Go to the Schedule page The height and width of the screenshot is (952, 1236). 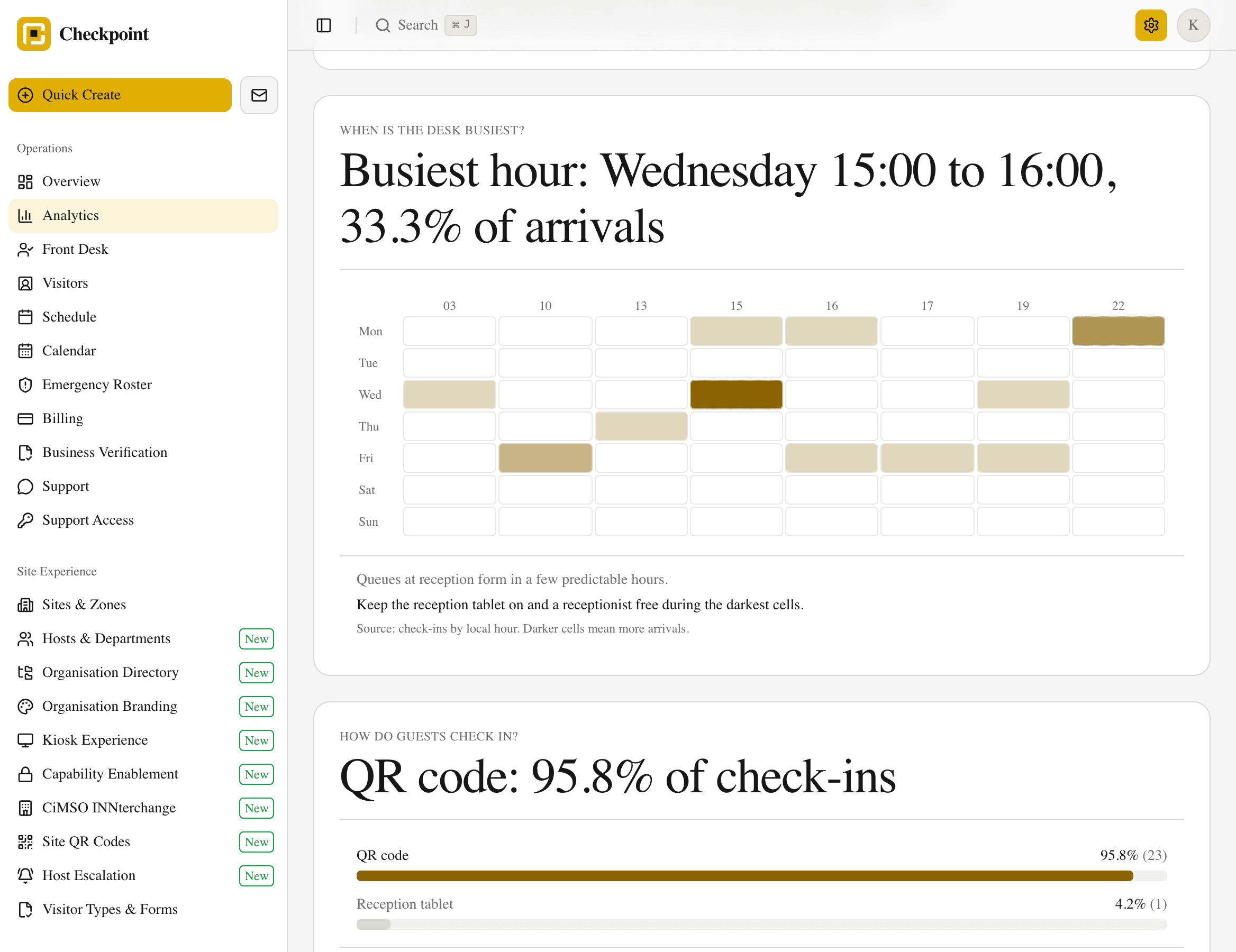143,317
